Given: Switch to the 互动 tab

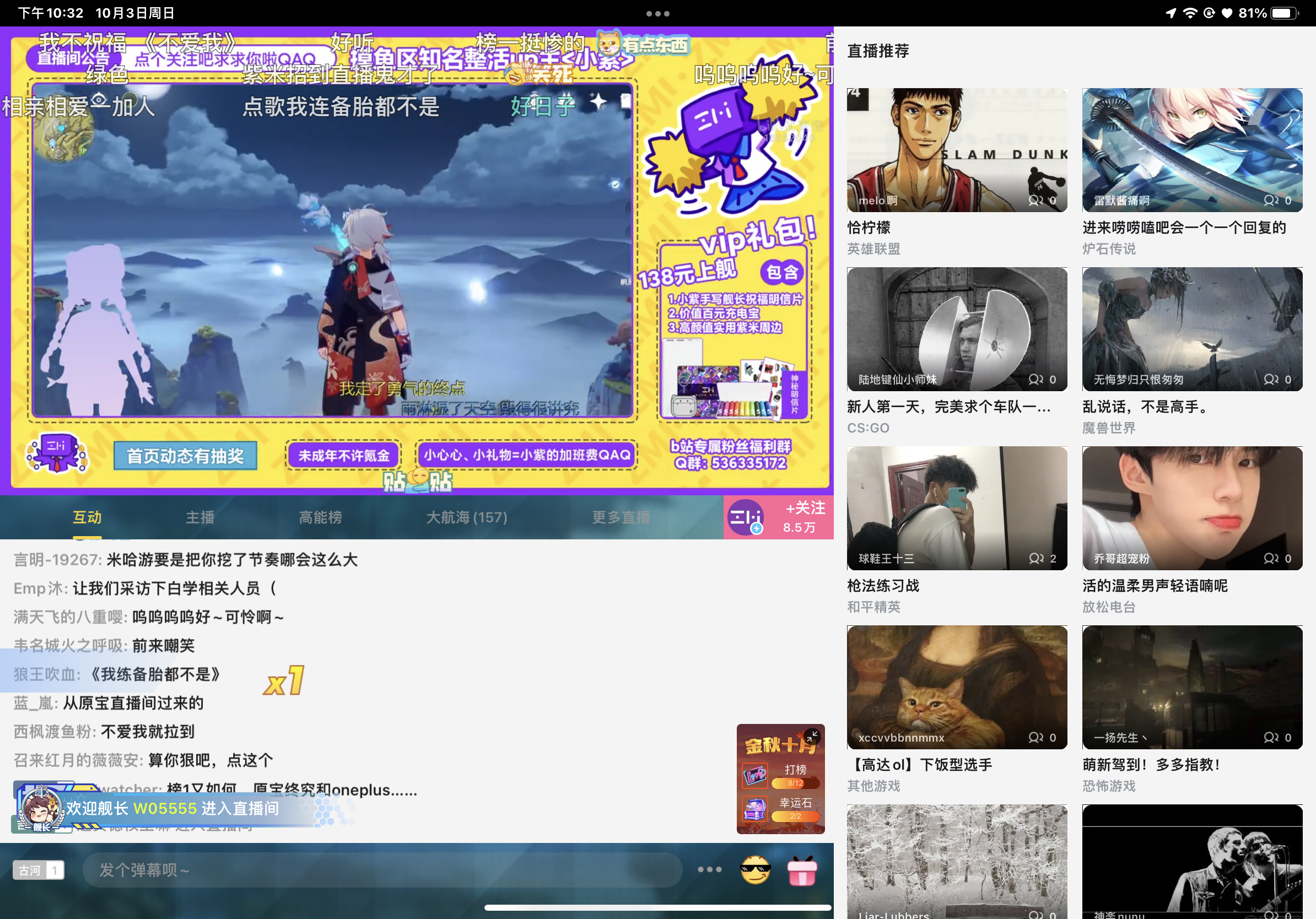Looking at the screenshot, I should click(x=87, y=517).
